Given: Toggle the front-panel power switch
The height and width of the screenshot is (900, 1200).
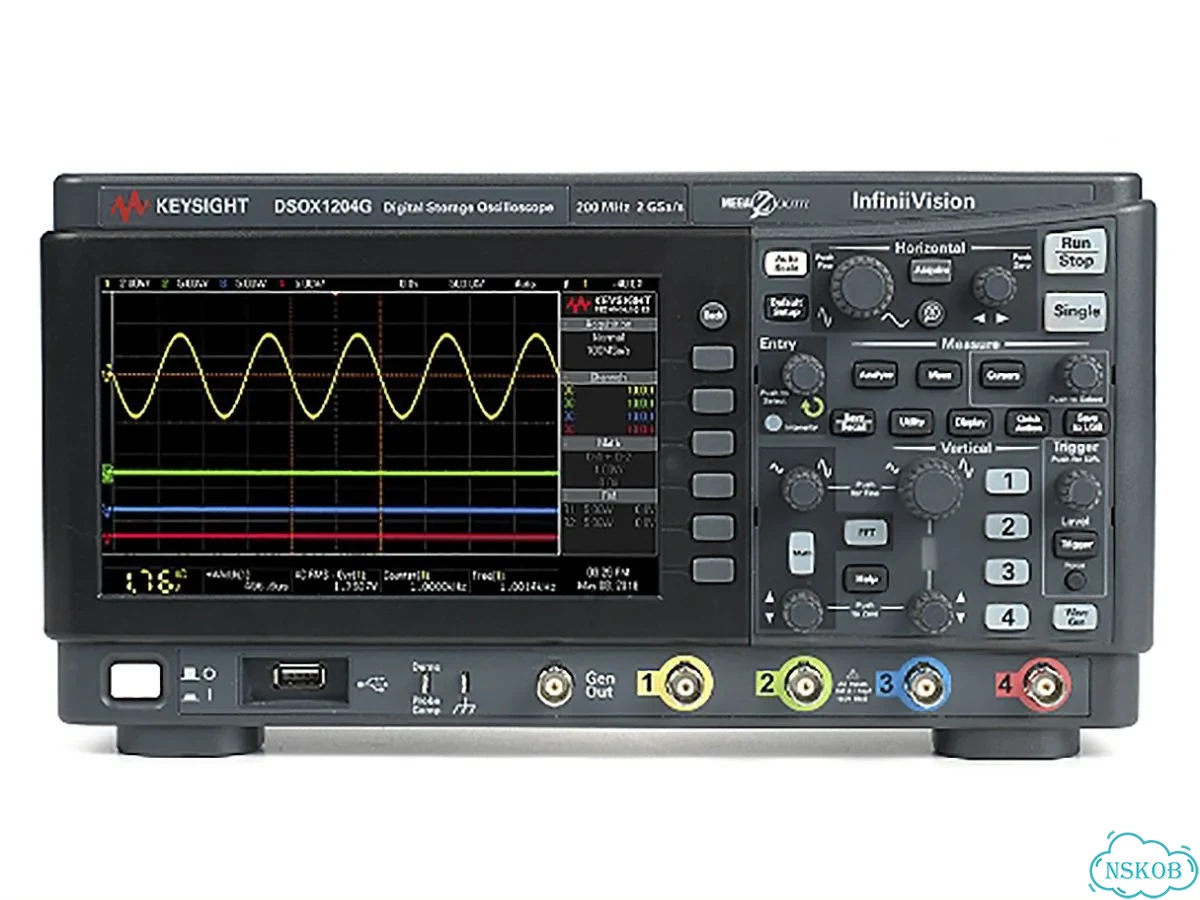Looking at the screenshot, I should (x=136, y=679).
